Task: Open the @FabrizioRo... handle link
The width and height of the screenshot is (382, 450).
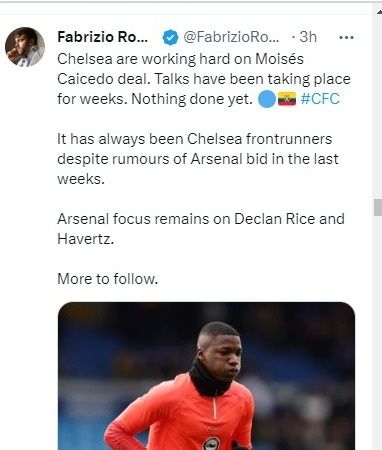Action: tap(232, 37)
